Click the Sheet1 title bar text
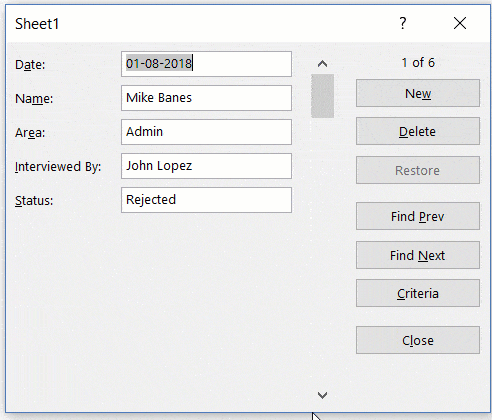Screen dimensions: 492x420 click(x=37, y=24)
